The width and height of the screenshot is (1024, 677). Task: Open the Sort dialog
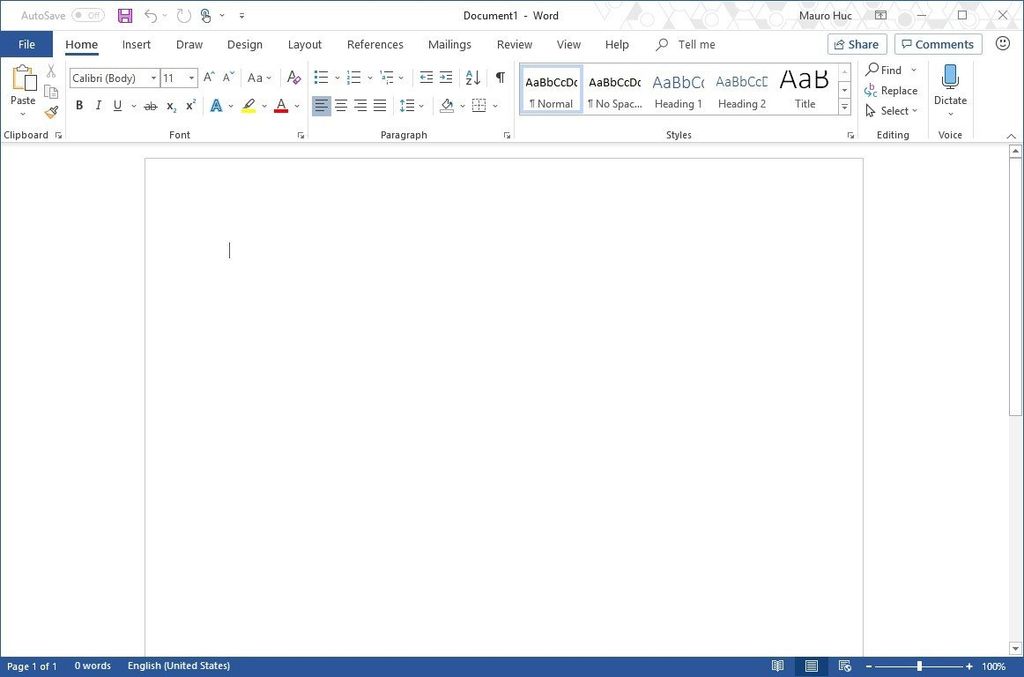pyautogui.click(x=472, y=77)
